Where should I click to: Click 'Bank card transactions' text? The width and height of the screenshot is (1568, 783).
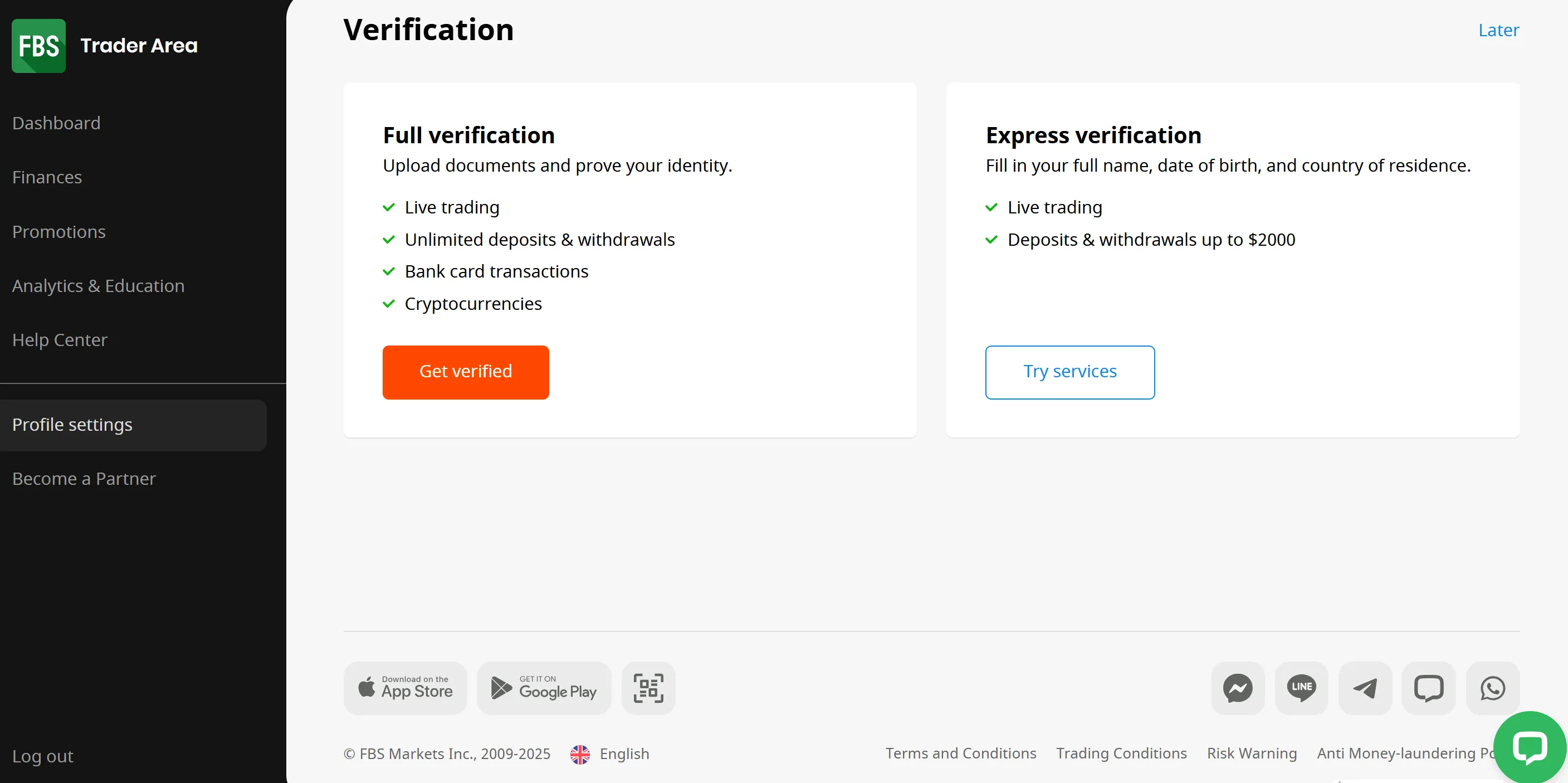click(x=496, y=271)
